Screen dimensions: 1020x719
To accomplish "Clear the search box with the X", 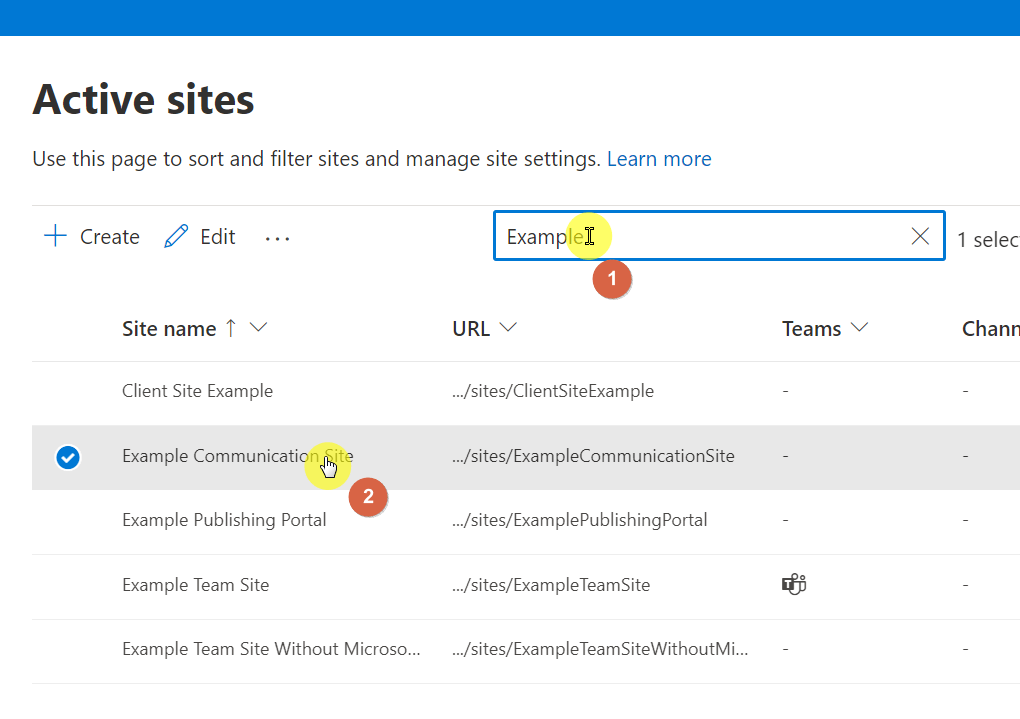I will [x=920, y=236].
